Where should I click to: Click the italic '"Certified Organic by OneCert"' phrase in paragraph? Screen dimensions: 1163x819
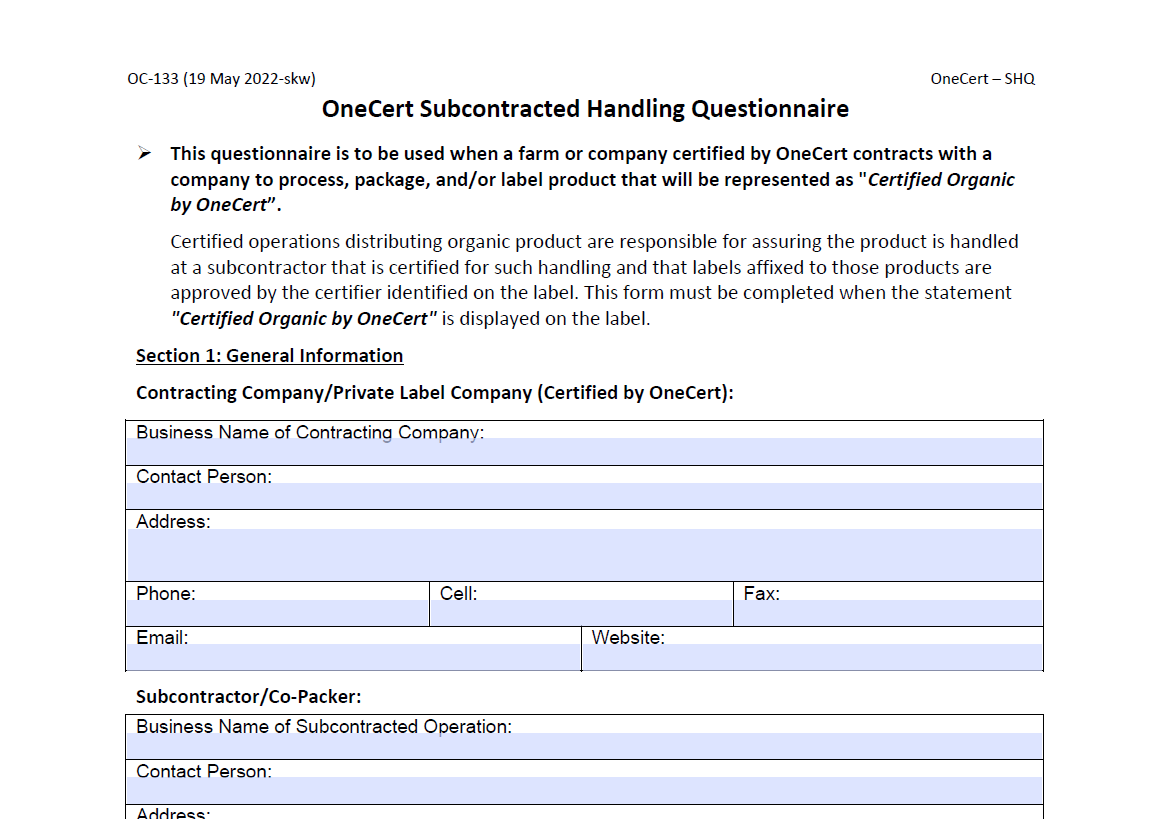[303, 319]
